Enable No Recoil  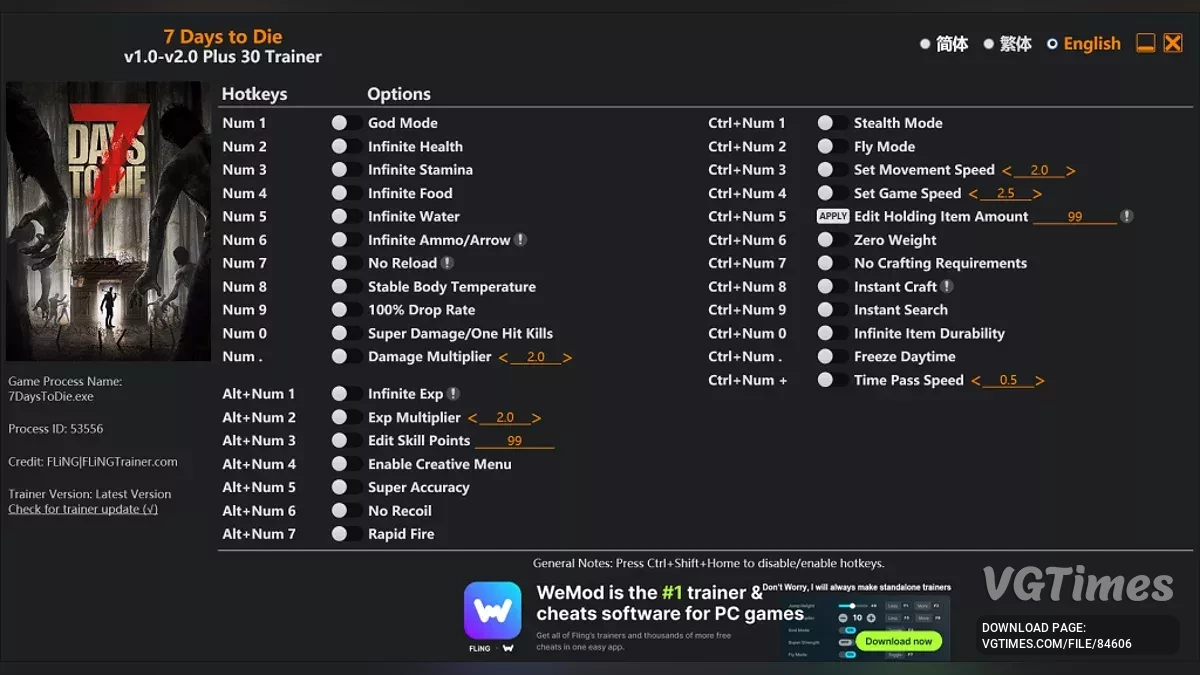(347, 511)
